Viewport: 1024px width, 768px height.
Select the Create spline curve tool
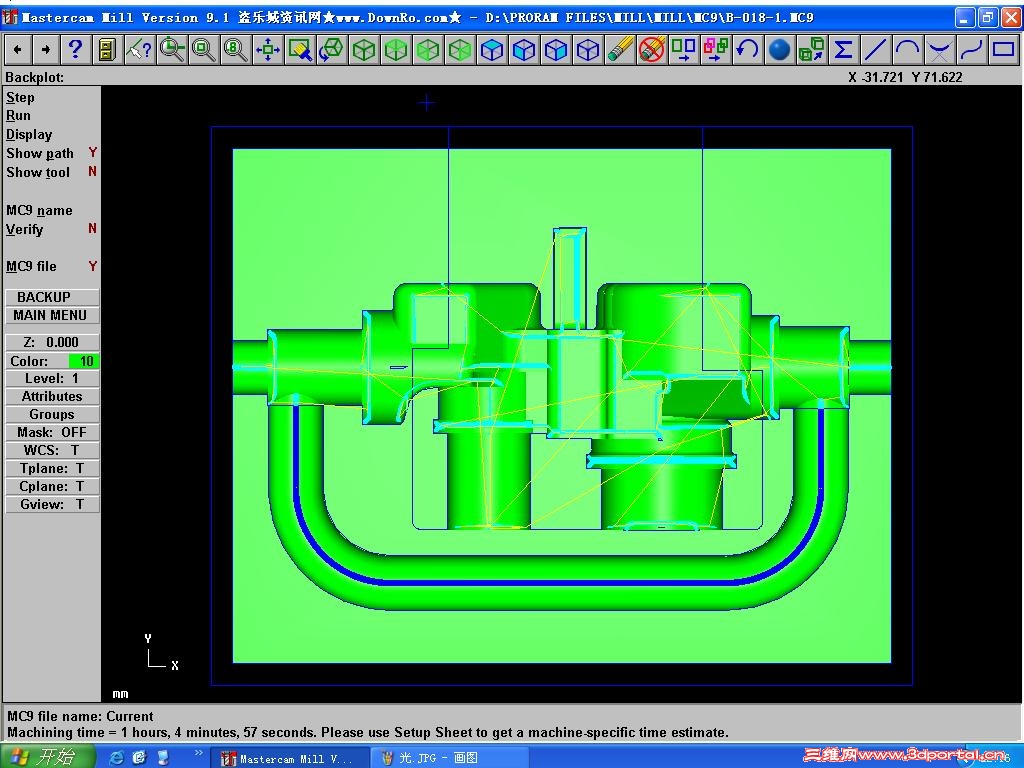(972, 49)
